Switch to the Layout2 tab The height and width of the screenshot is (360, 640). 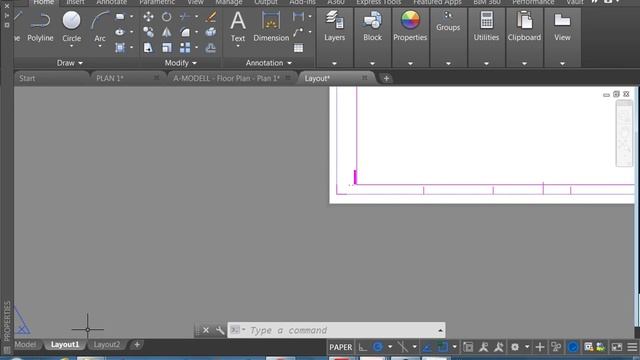(107, 344)
